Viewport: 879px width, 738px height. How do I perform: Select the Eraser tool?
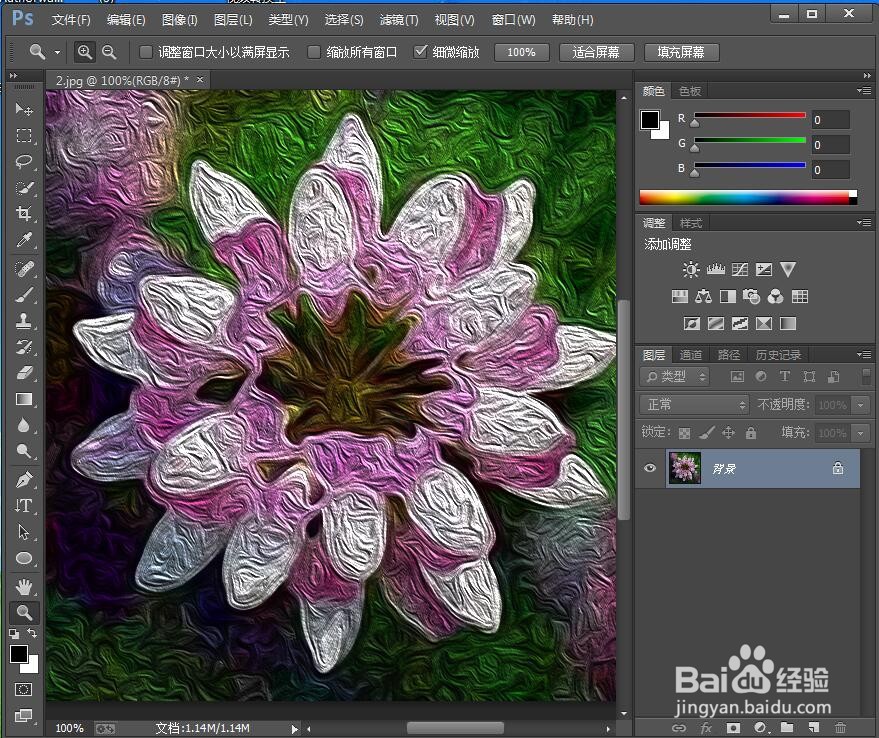pyautogui.click(x=24, y=373)
